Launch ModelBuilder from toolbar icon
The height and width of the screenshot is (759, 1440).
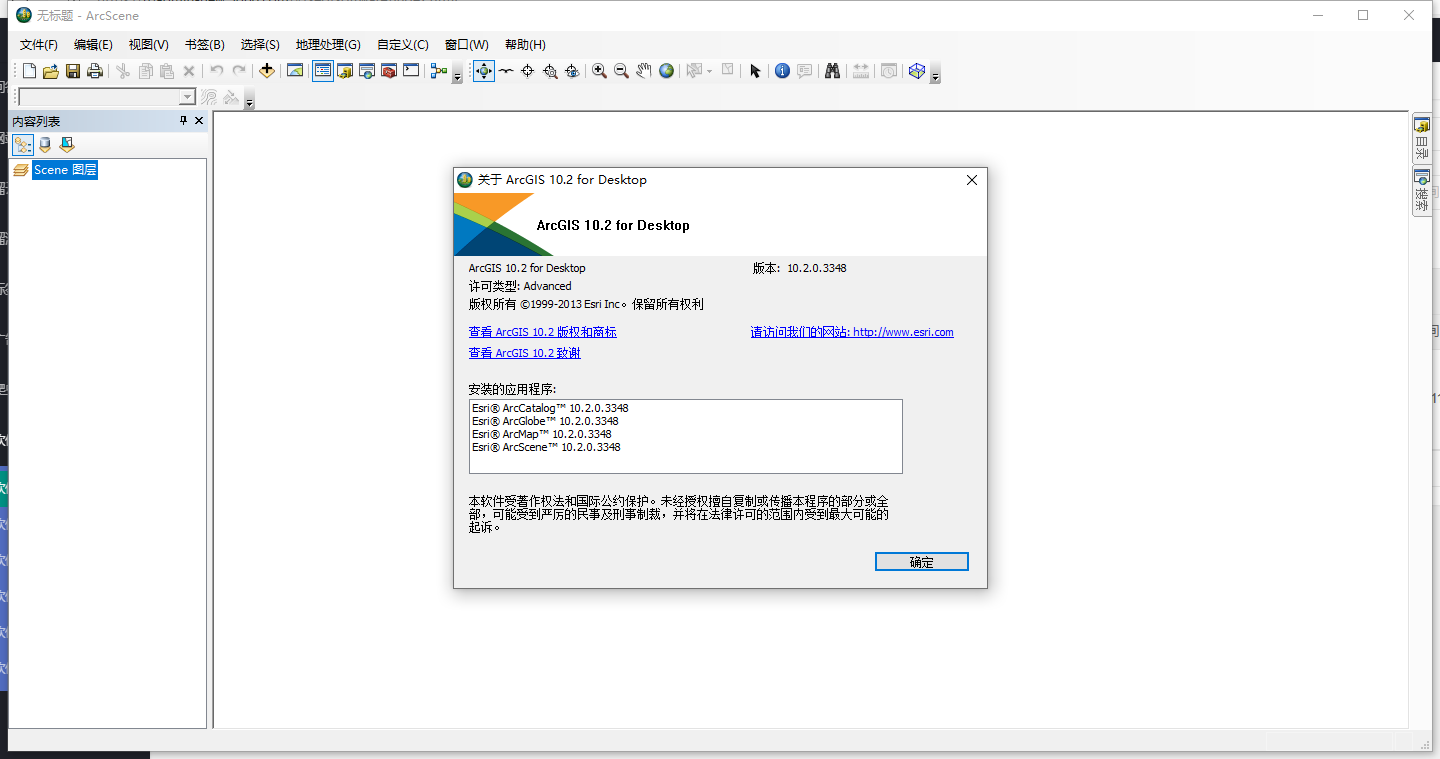point(439,71)
